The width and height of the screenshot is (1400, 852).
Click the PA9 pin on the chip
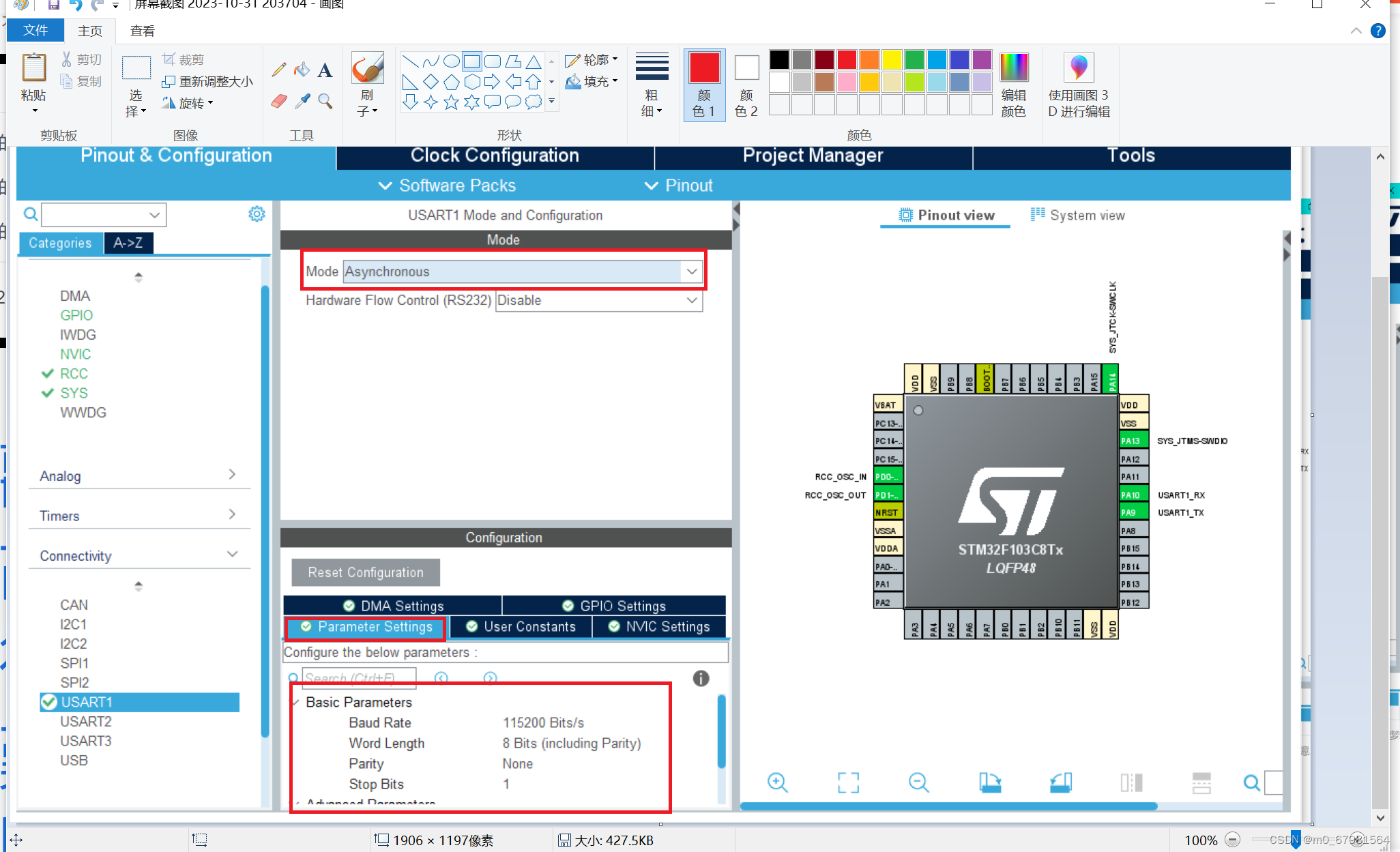click(x=1133, y=512)
